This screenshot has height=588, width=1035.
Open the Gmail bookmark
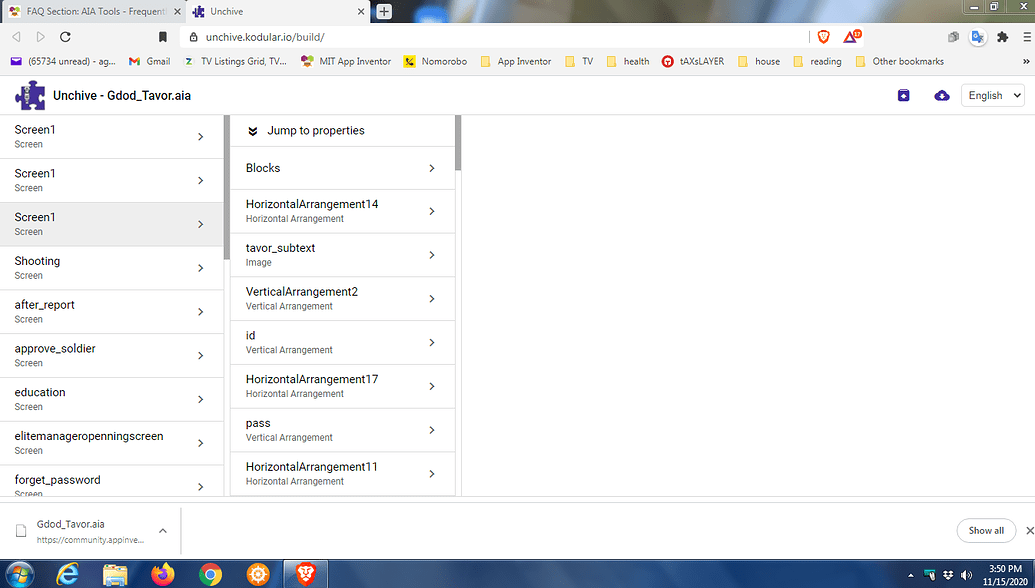[150, 61]
